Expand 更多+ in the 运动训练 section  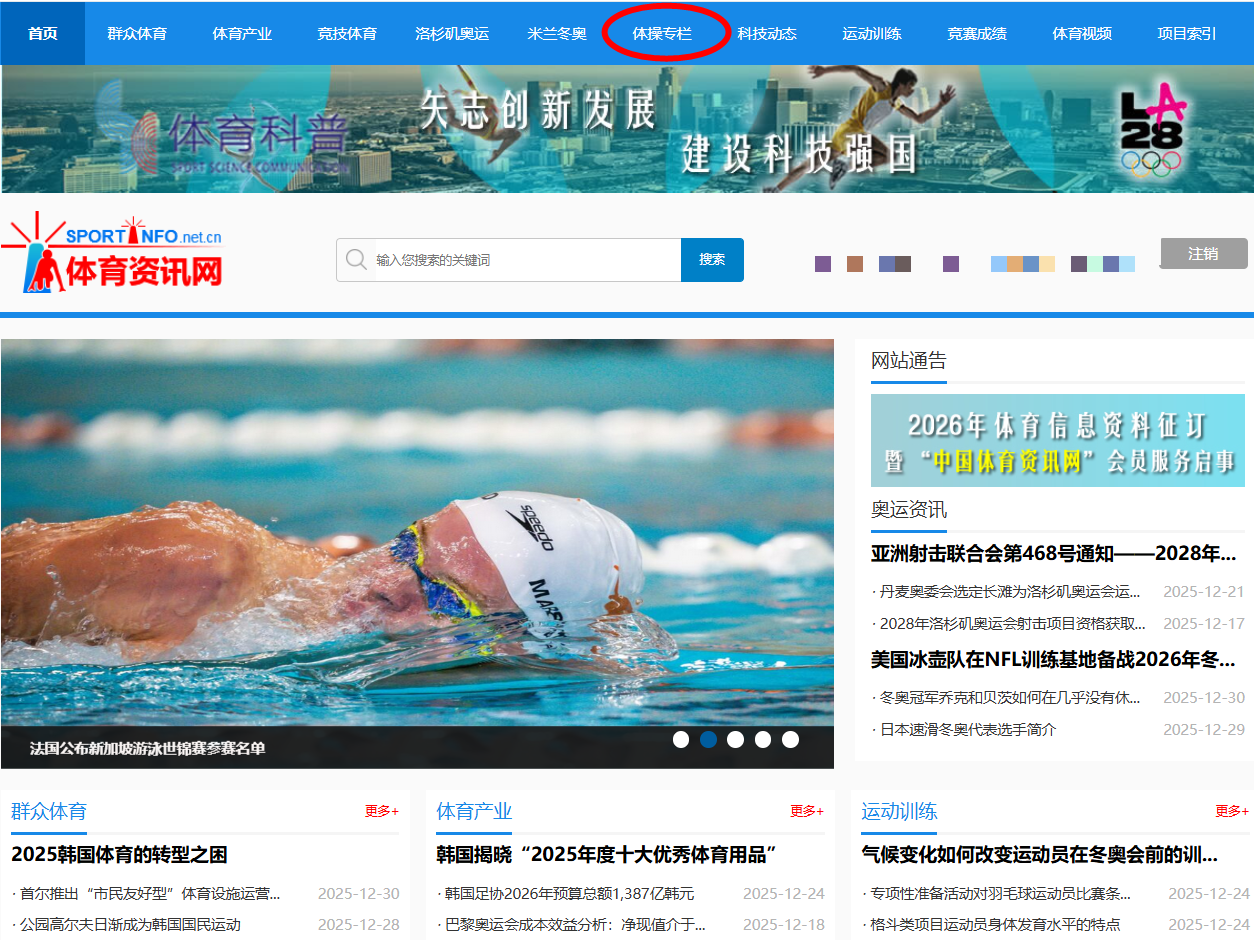[x=1231, y=811]
